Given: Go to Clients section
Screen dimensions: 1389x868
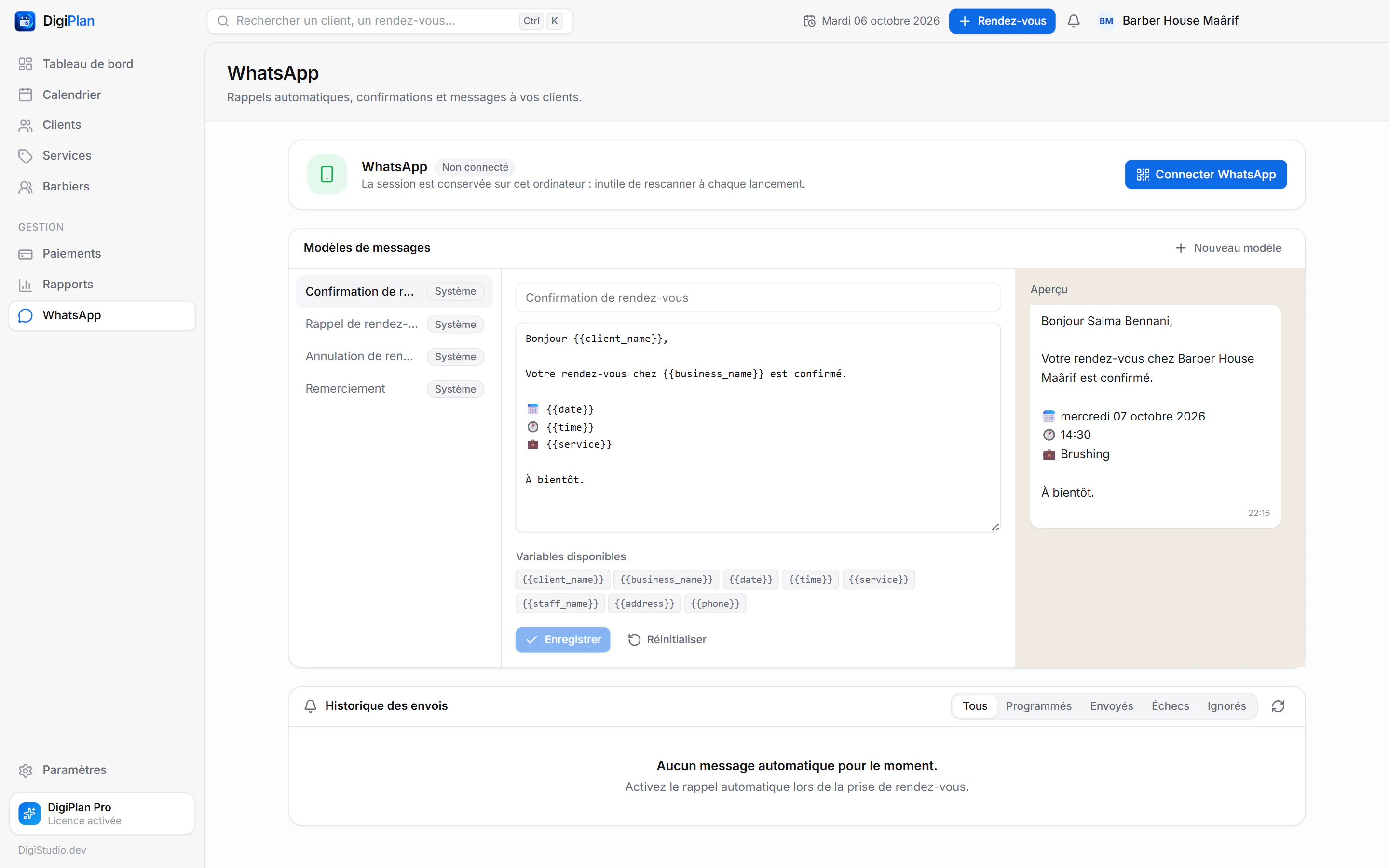Looking at the screenshot, I should click(x=102, y=125).
